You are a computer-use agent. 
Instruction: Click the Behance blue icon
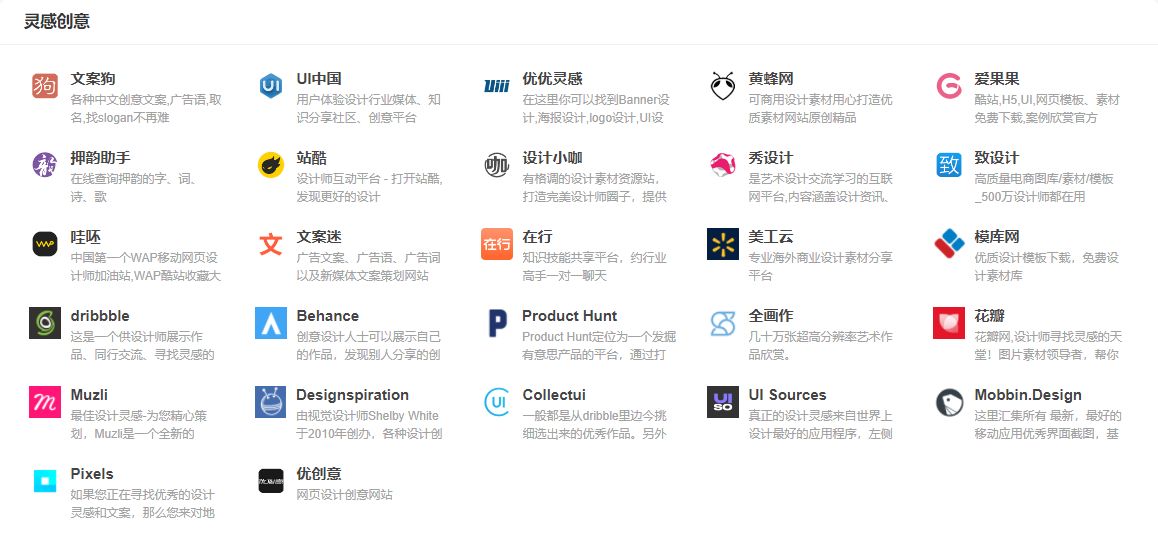(x=271, y=323)
